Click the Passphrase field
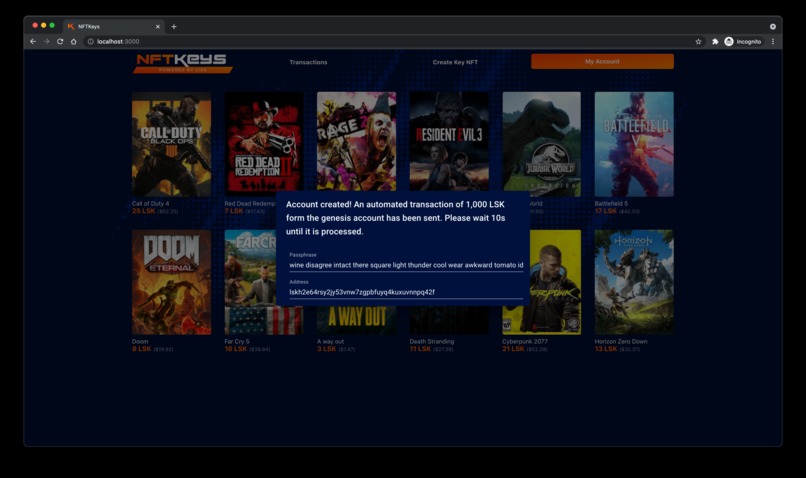This screenshot has width=806, height=478. click(406, 265)
